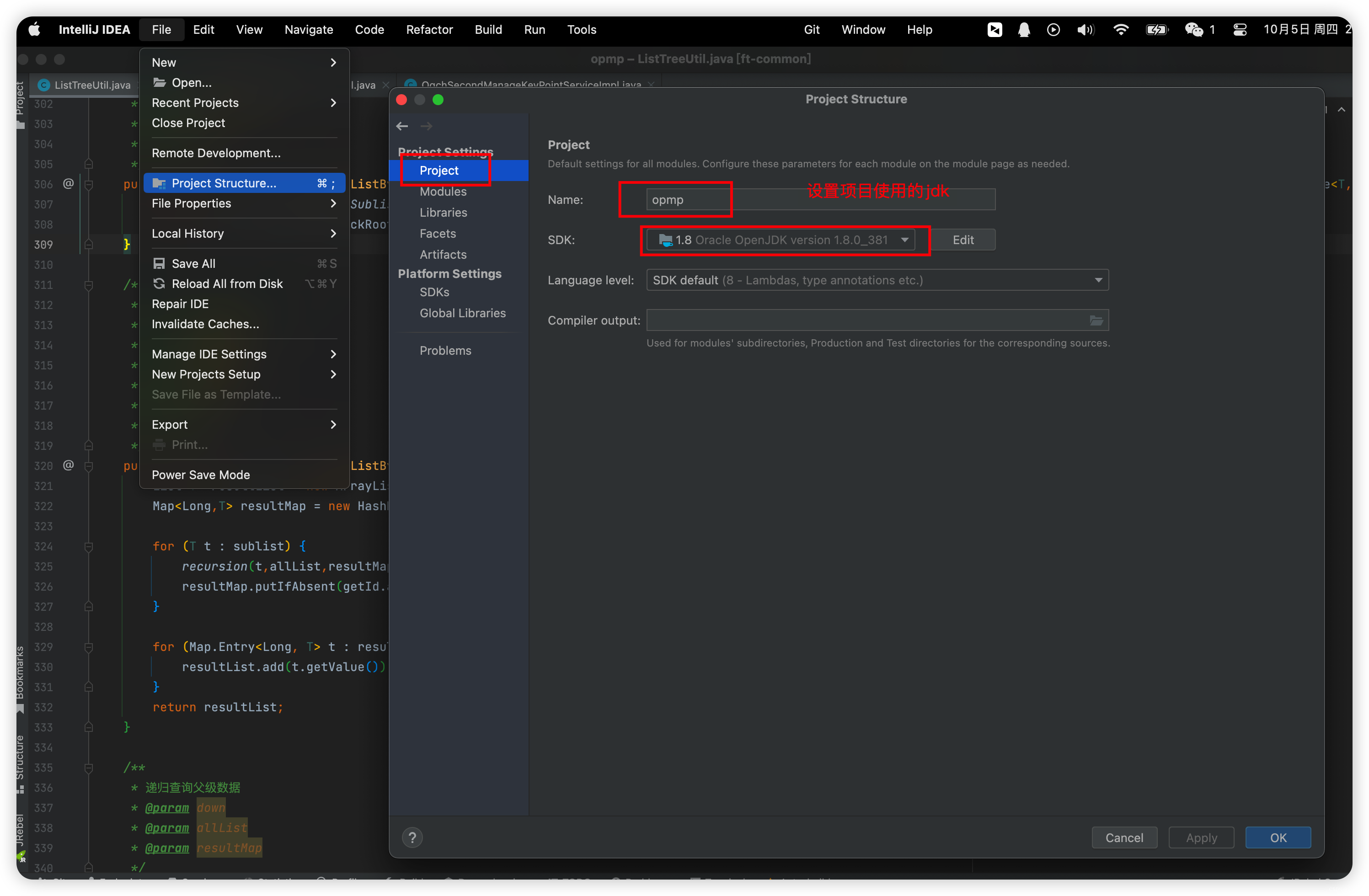Click the OK button
The width and height of the screenshot is (1369, 896).
[1278, 837]
